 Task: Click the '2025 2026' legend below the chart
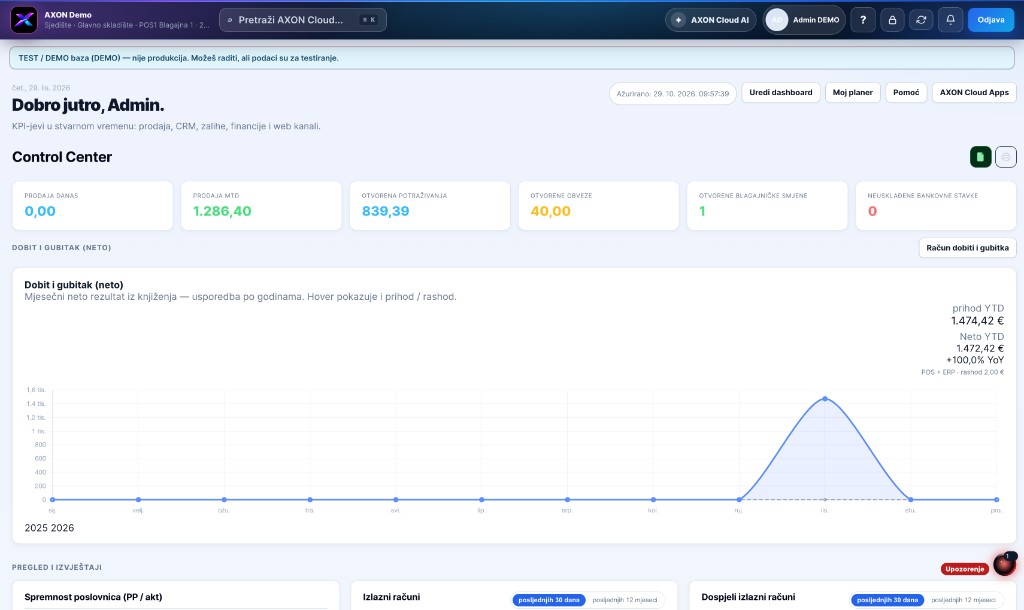[x=49, y=528]
